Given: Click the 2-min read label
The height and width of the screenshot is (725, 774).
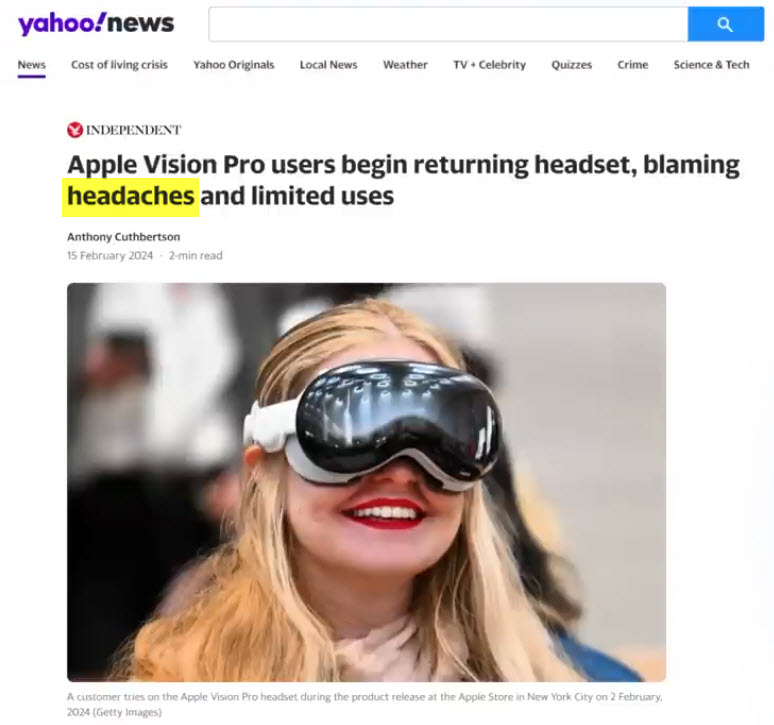Looking at the screenshot, I should (x=196, y=256).
